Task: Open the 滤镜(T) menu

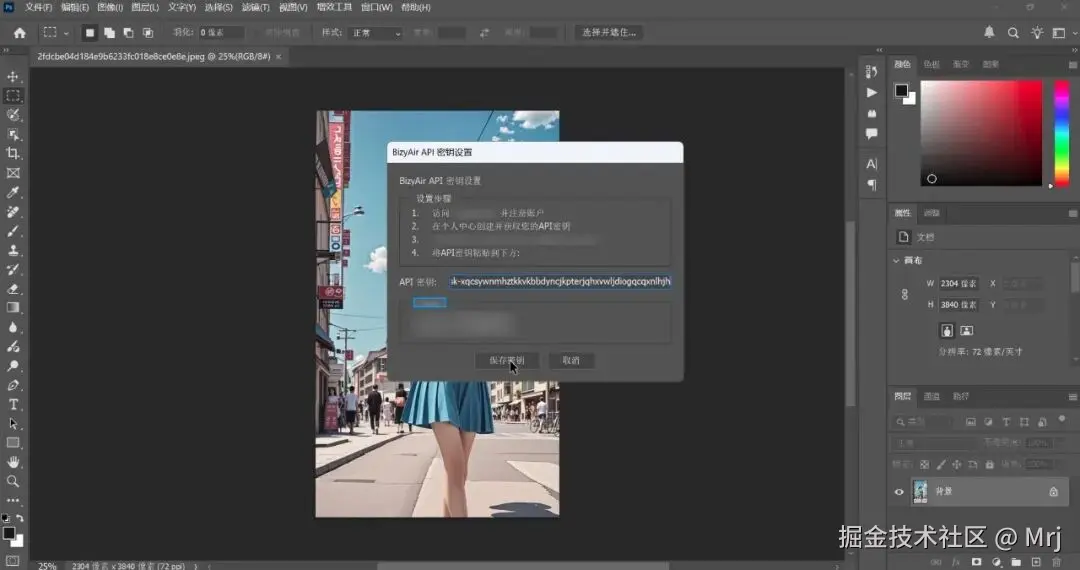Action: [x=256, y=7]
